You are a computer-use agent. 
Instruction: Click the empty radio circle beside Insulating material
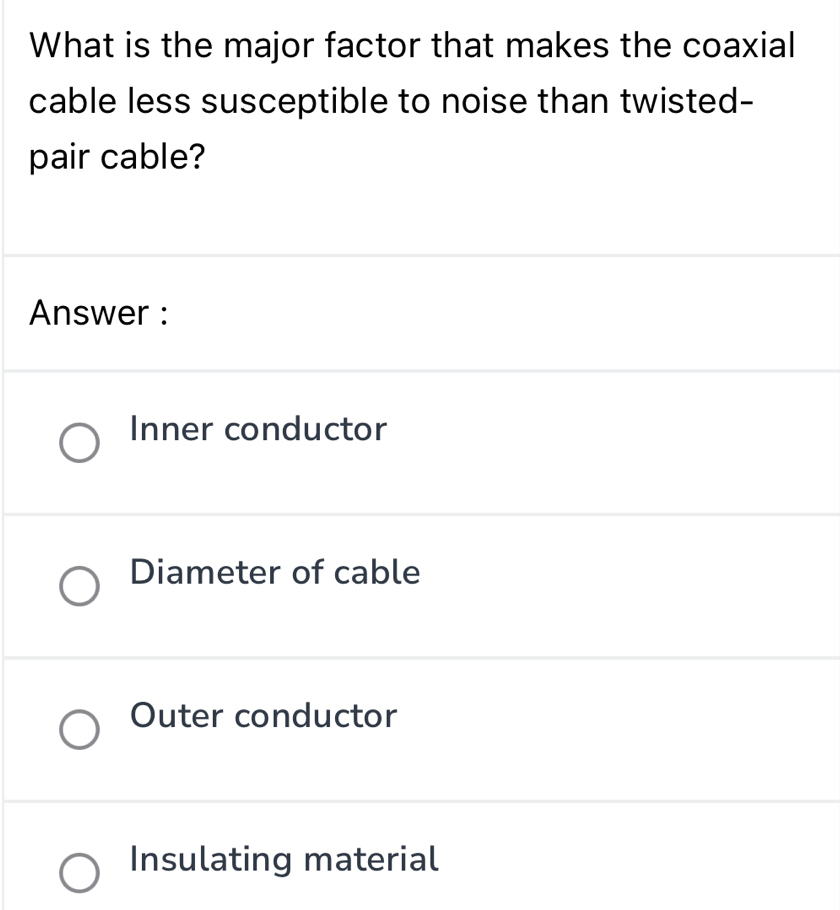click(82, 874)
